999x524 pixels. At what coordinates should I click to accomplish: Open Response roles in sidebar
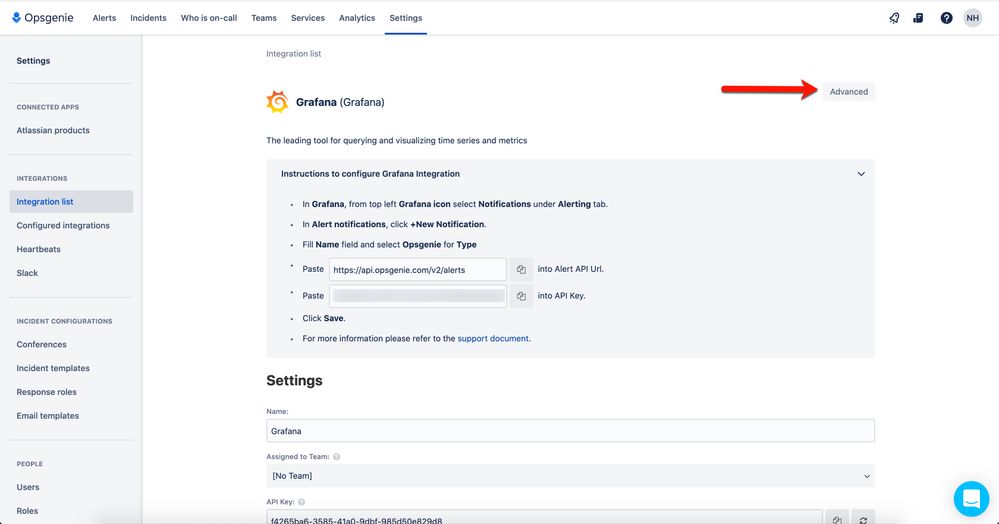[x=47, y=391]
